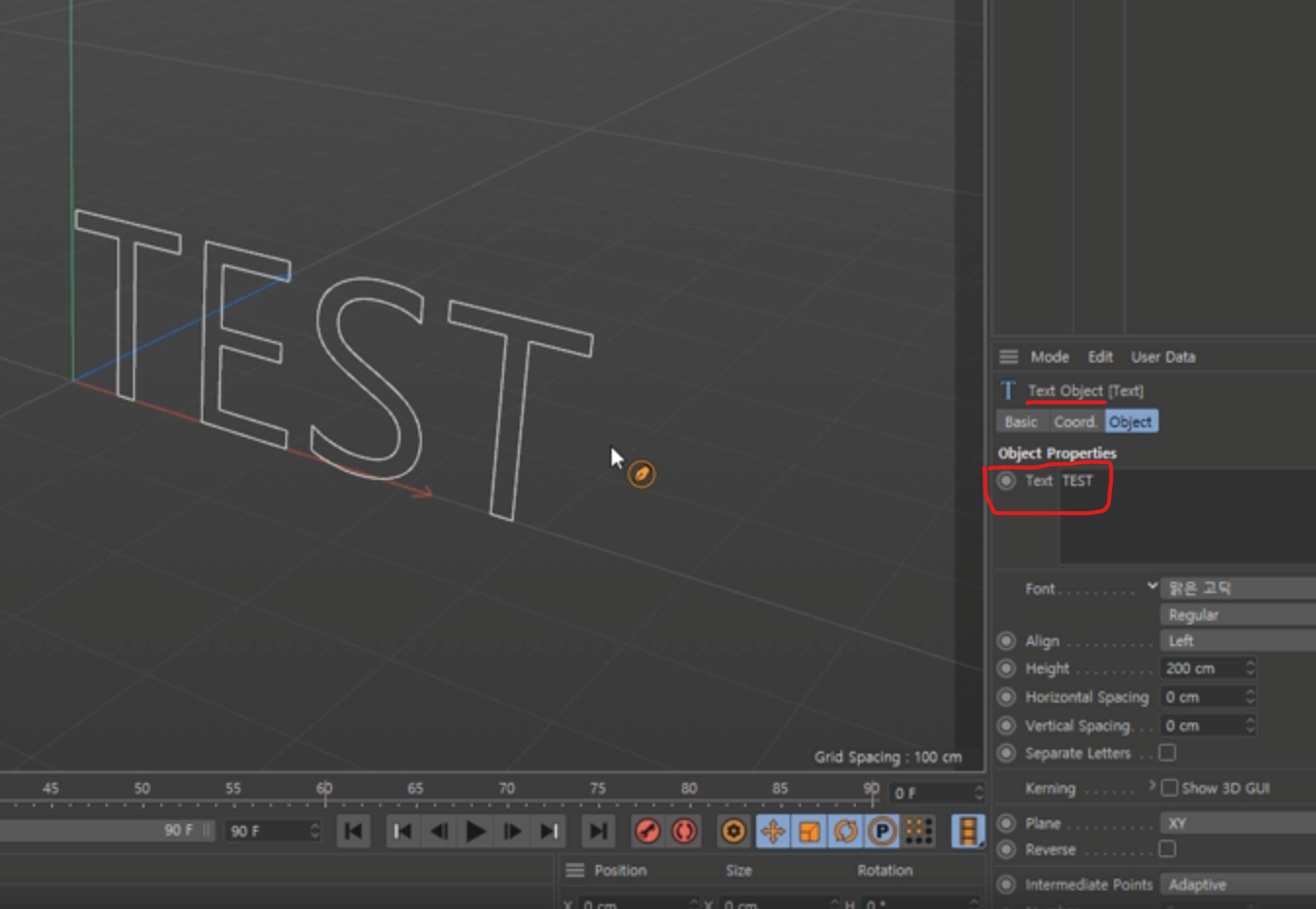This screenshot has height=909, width=1316.
Task: Adjust the 90 F end frame stepper
Action: click(315, 831)
